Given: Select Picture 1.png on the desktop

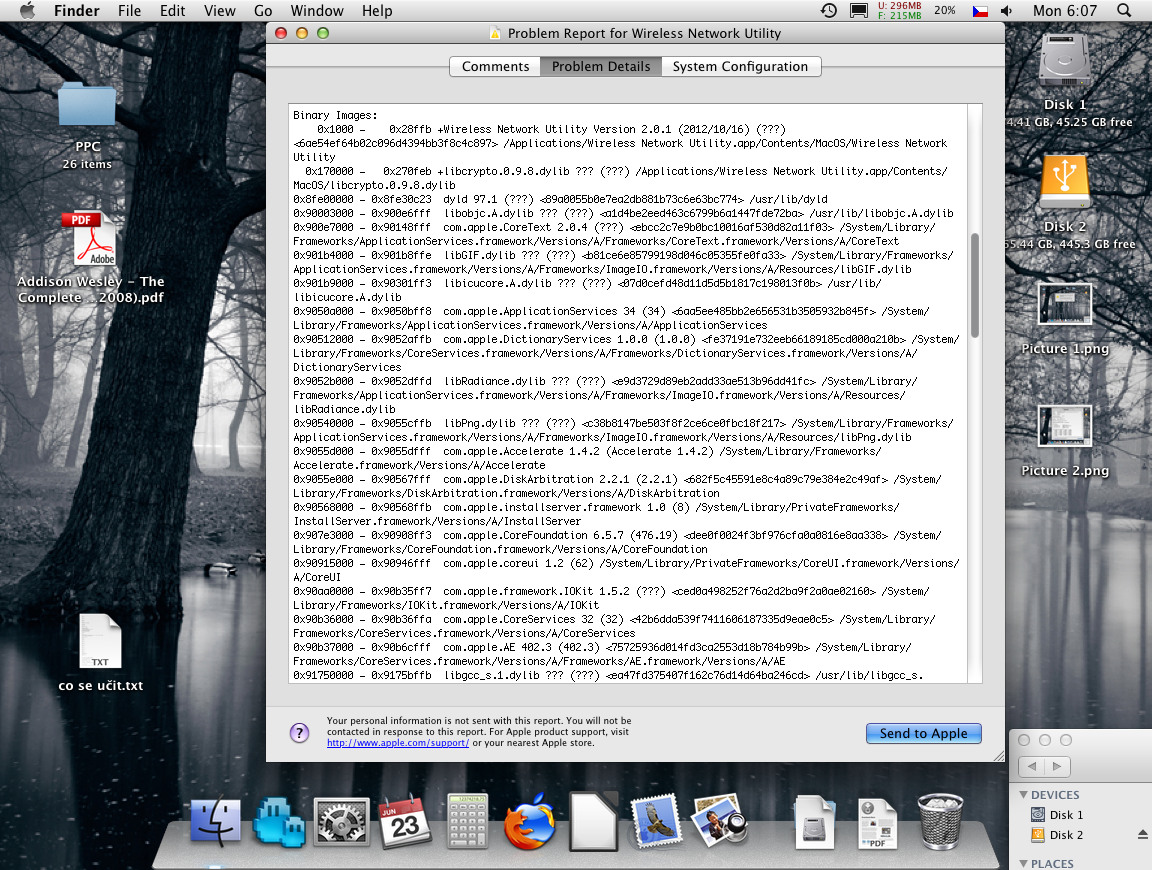Looking at the screenshot, I should point(1065,304).
